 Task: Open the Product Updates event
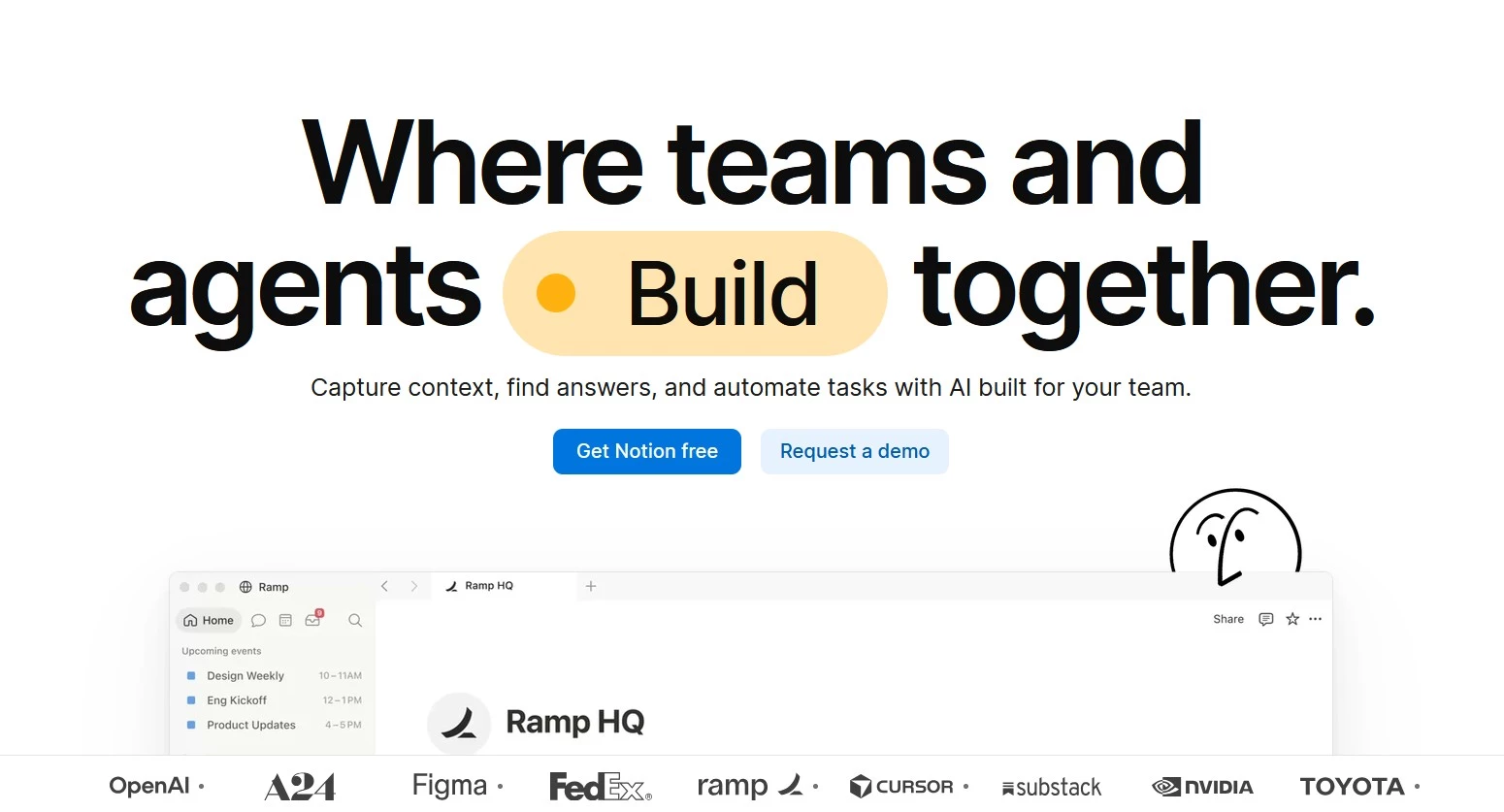coord(274,725)
